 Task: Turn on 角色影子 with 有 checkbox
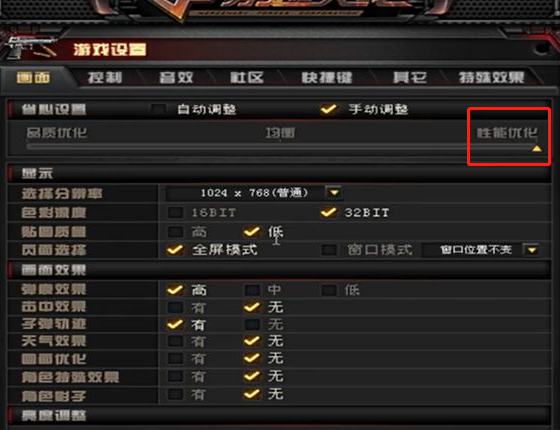(175, 394)
